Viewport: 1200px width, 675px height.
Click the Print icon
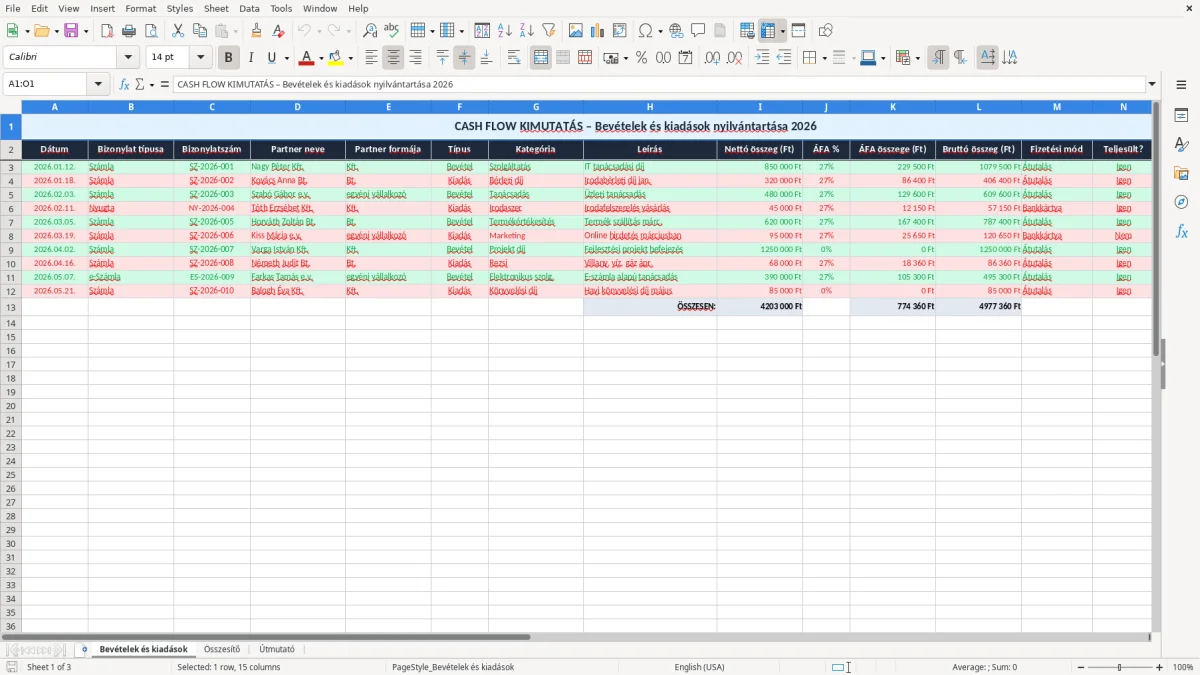[129, 31]
